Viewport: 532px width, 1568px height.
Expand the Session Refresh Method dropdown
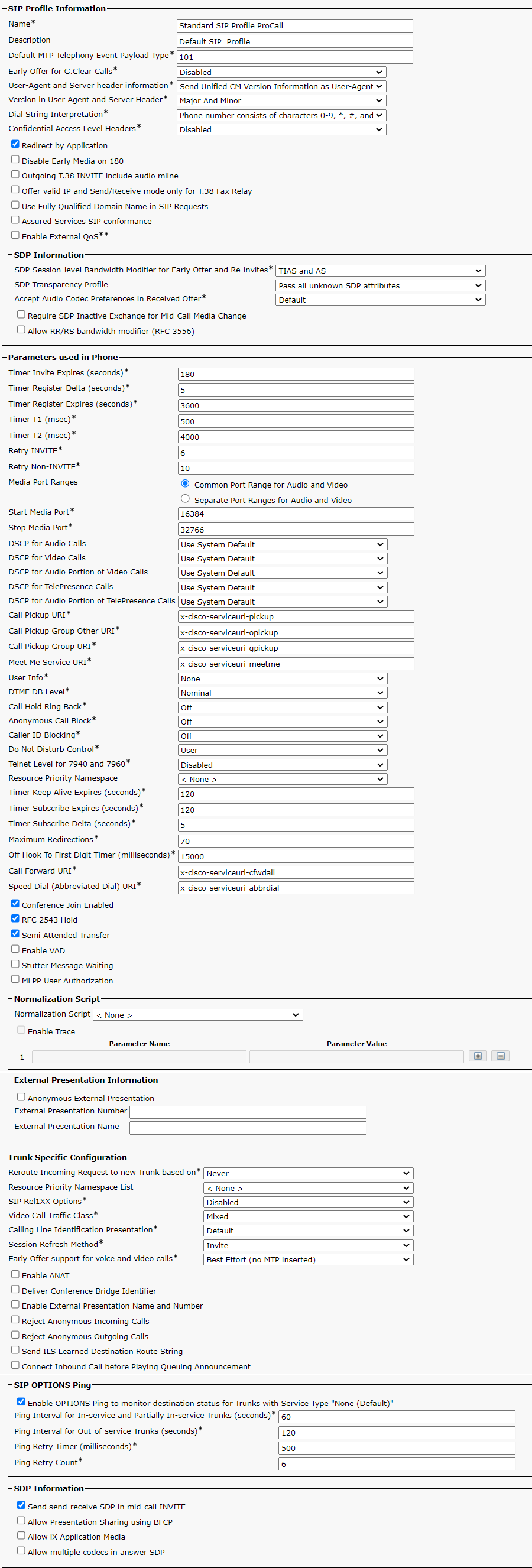308,1245
